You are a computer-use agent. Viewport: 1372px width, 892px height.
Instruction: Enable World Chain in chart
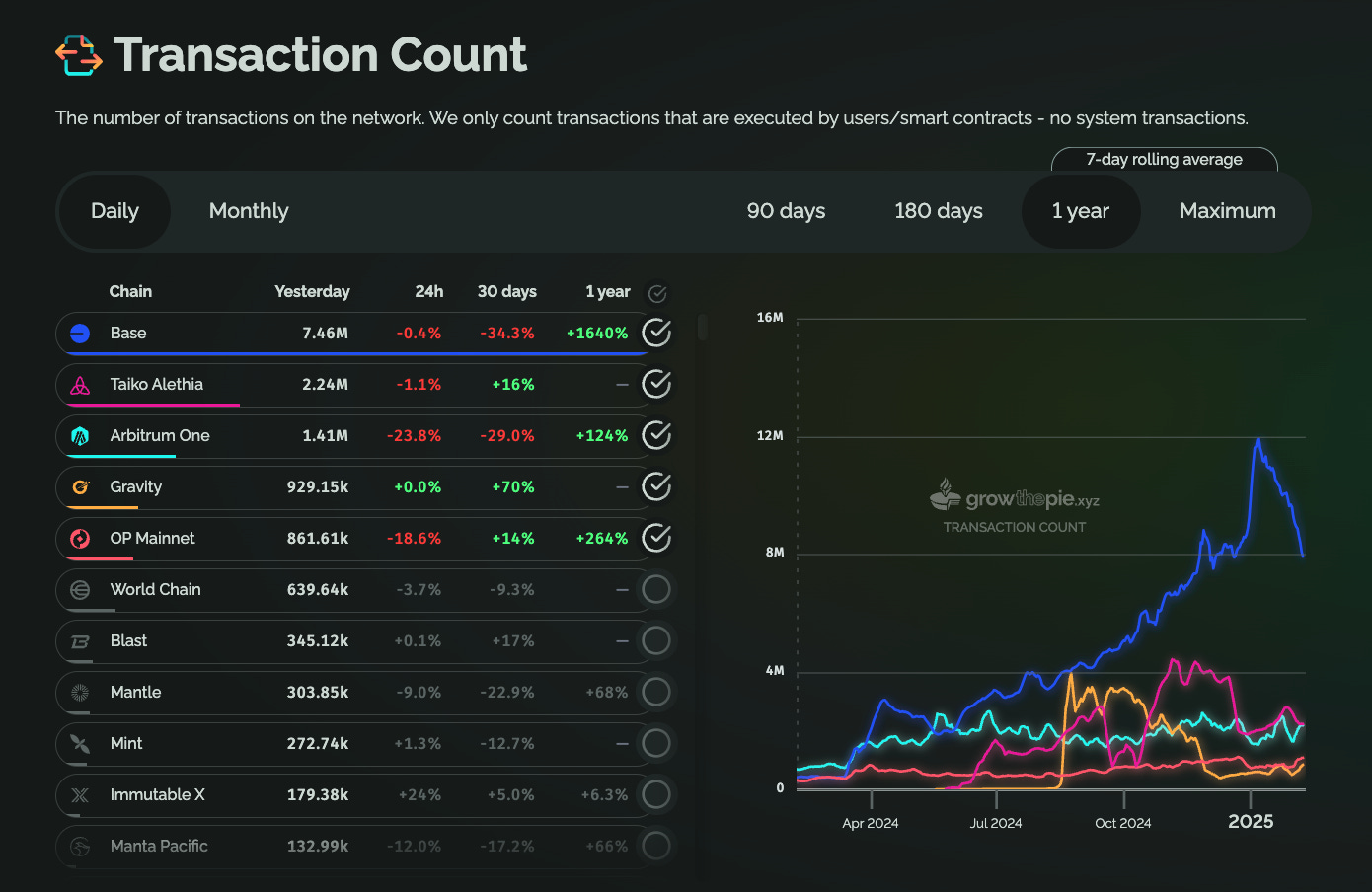pyautogui.click(x=656, y=589)
